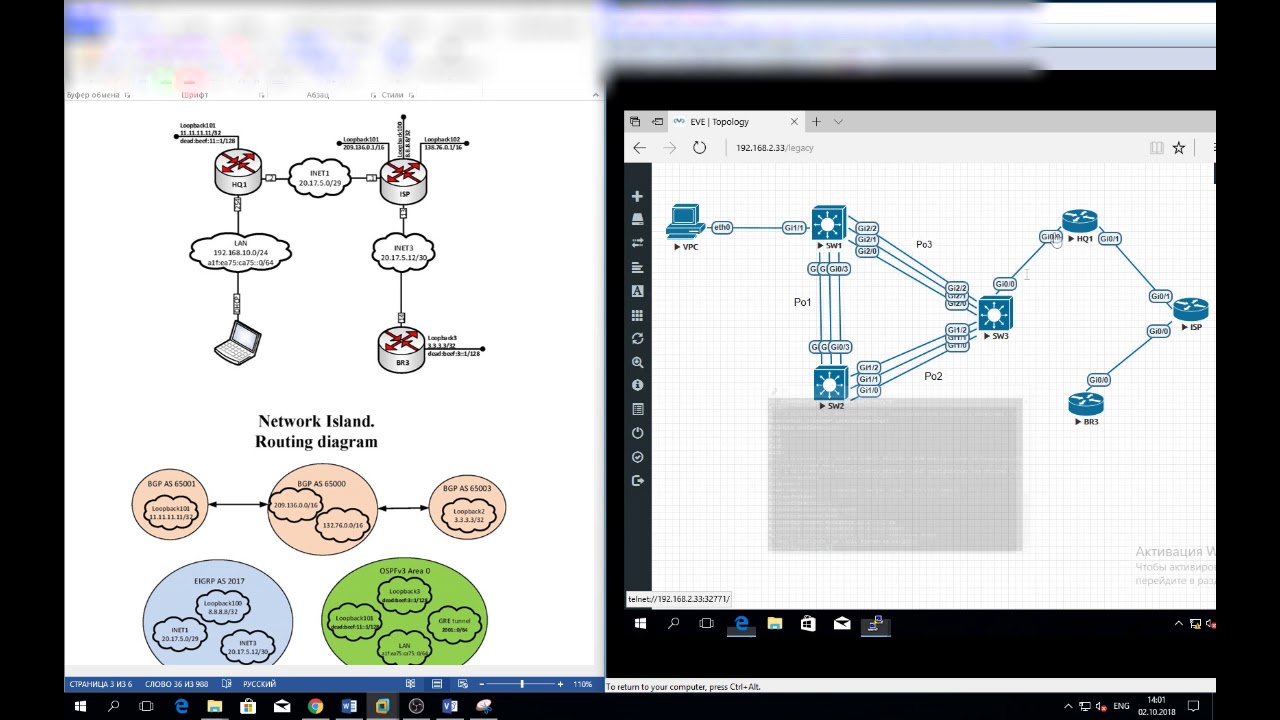Select the HQ1 router node in EVE topology

1080,221
